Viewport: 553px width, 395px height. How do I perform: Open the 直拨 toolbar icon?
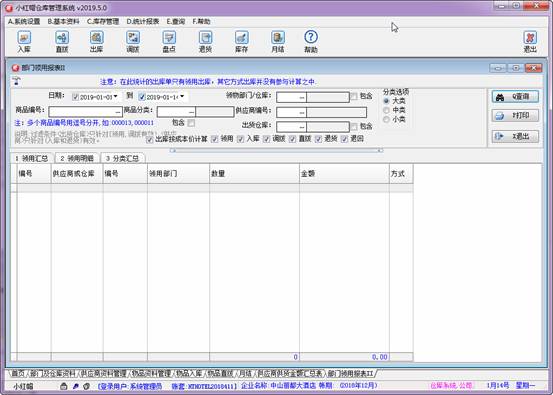(62, 42)
